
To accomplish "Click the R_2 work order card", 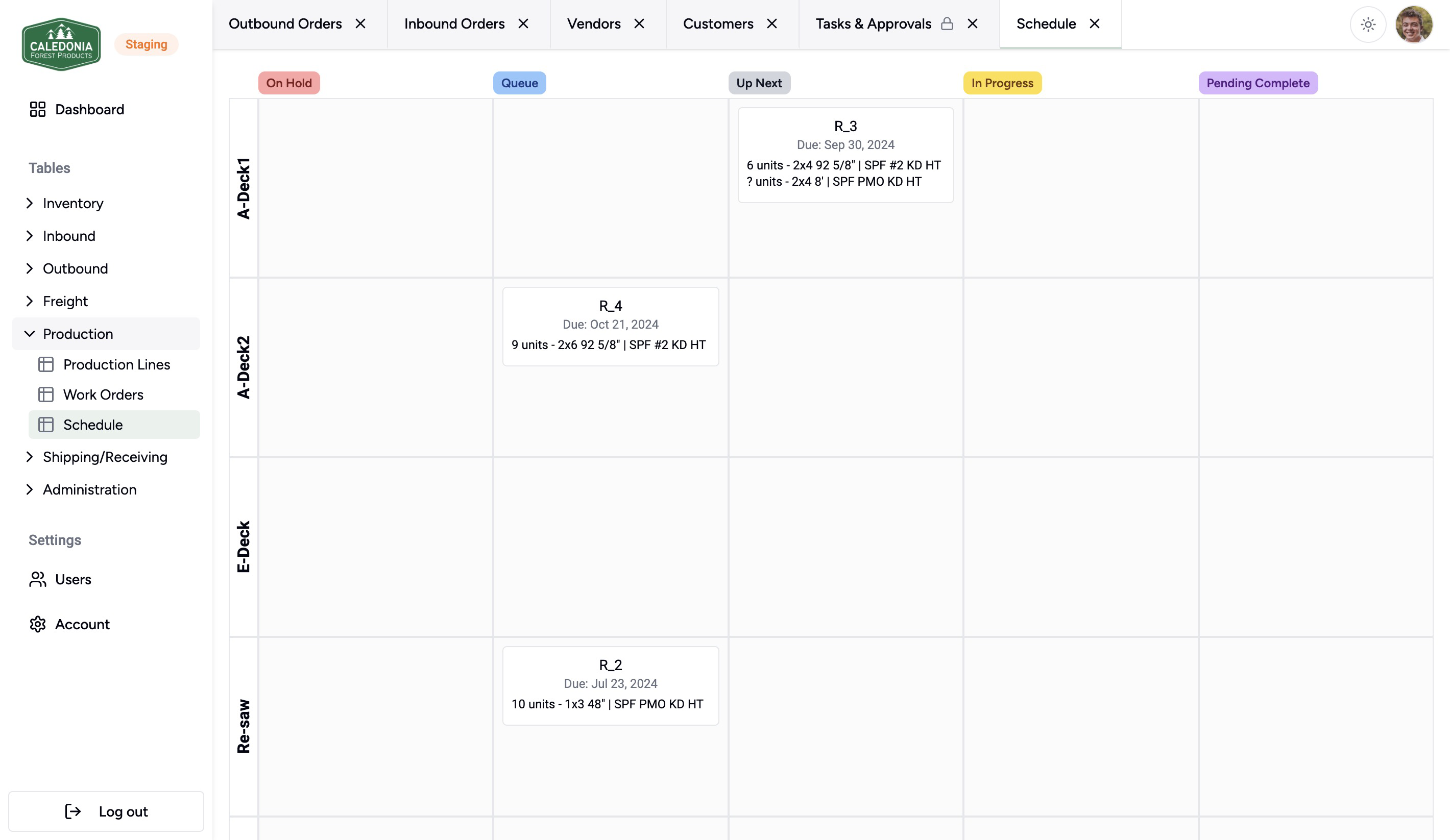I will click(609, 684).
